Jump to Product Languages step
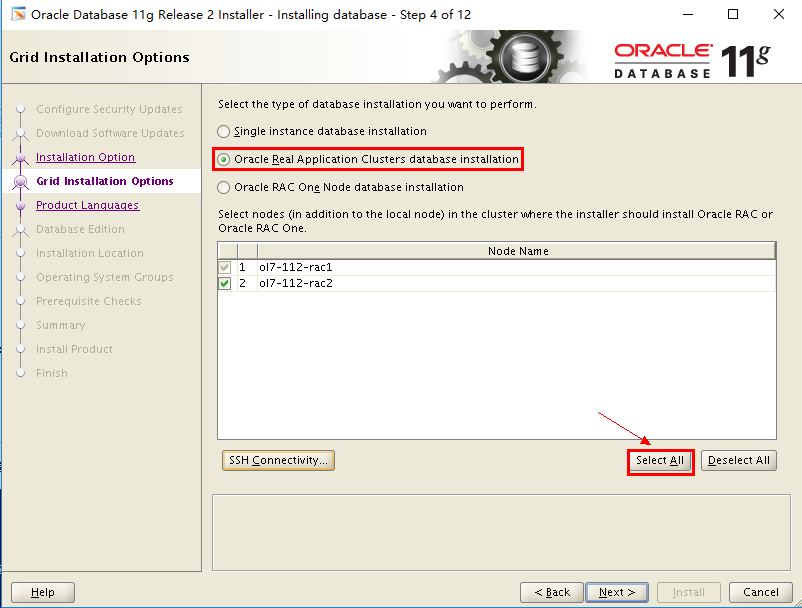Screen dimensions: 802x608 point(87,205)
